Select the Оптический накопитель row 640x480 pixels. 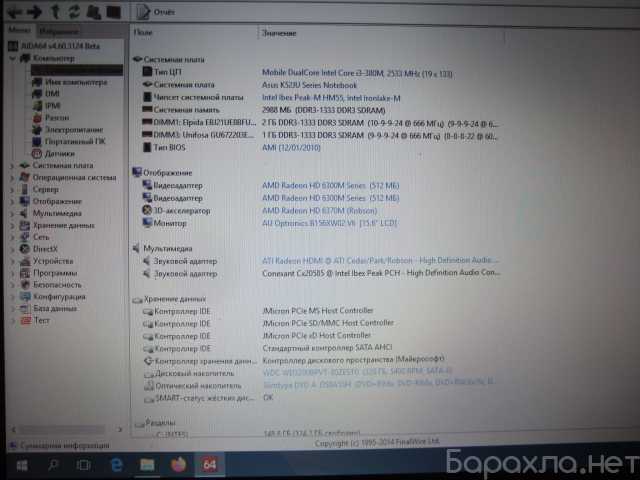(x=198, y=386)
